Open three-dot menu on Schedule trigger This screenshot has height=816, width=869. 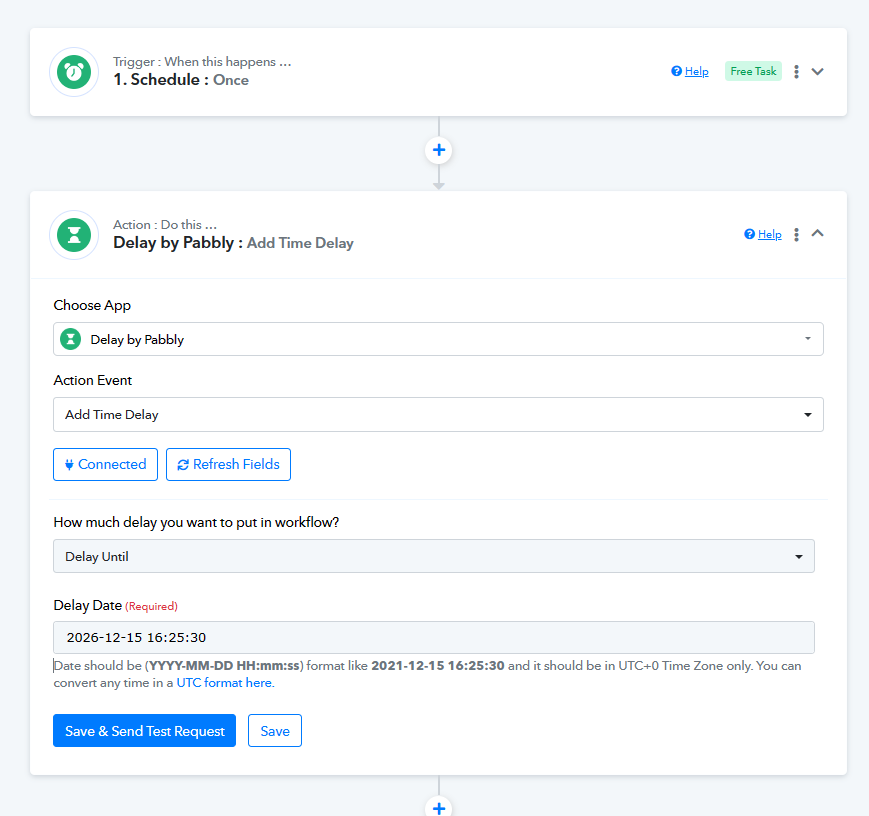[796, 72]
